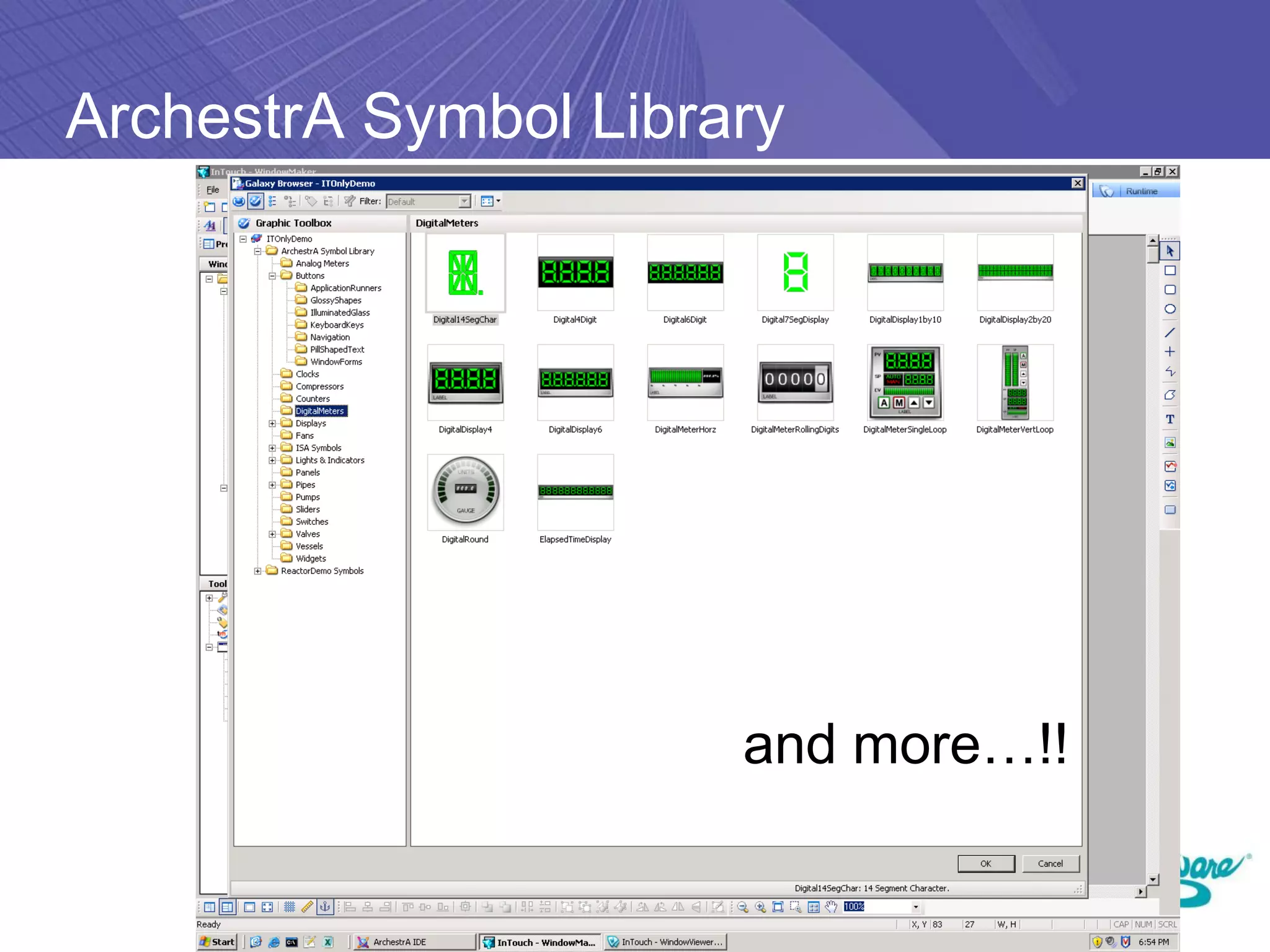Click the first Galaxy Browser toolbar icon
Image resolution: width=1270 pixels, height=952 pixels.
coord(239,201)
